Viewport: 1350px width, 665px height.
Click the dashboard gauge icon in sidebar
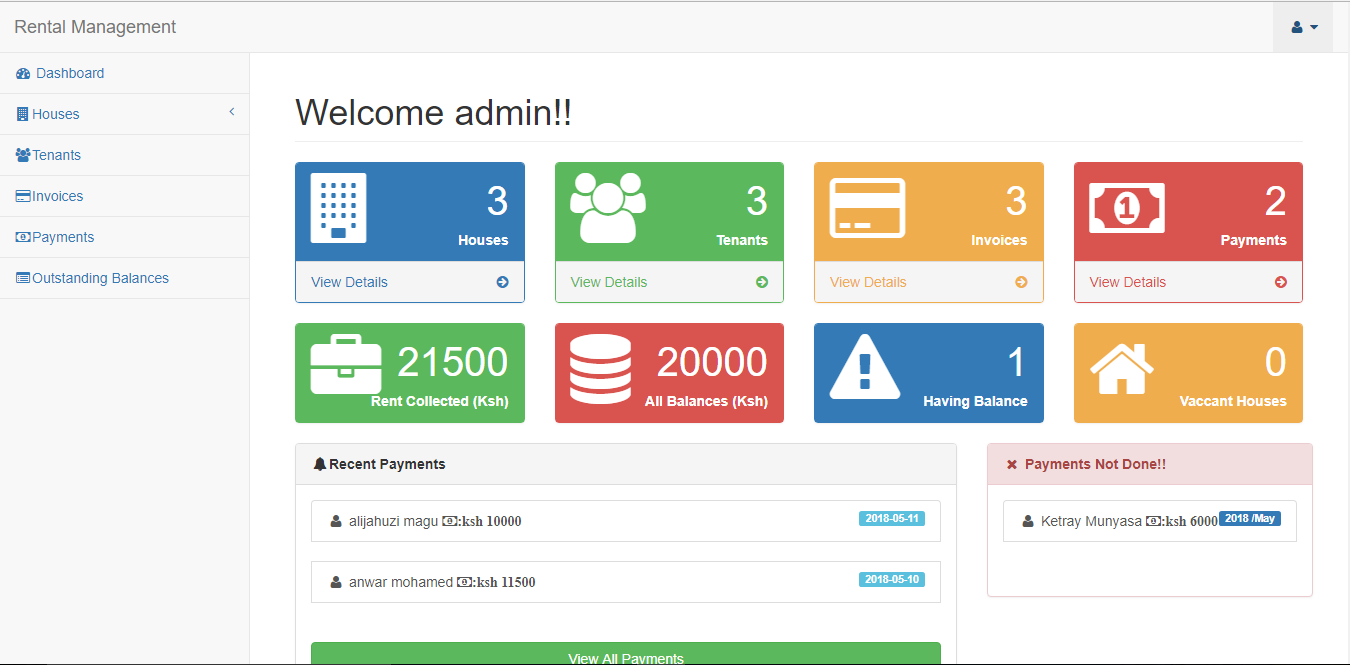tap(23, 74)
